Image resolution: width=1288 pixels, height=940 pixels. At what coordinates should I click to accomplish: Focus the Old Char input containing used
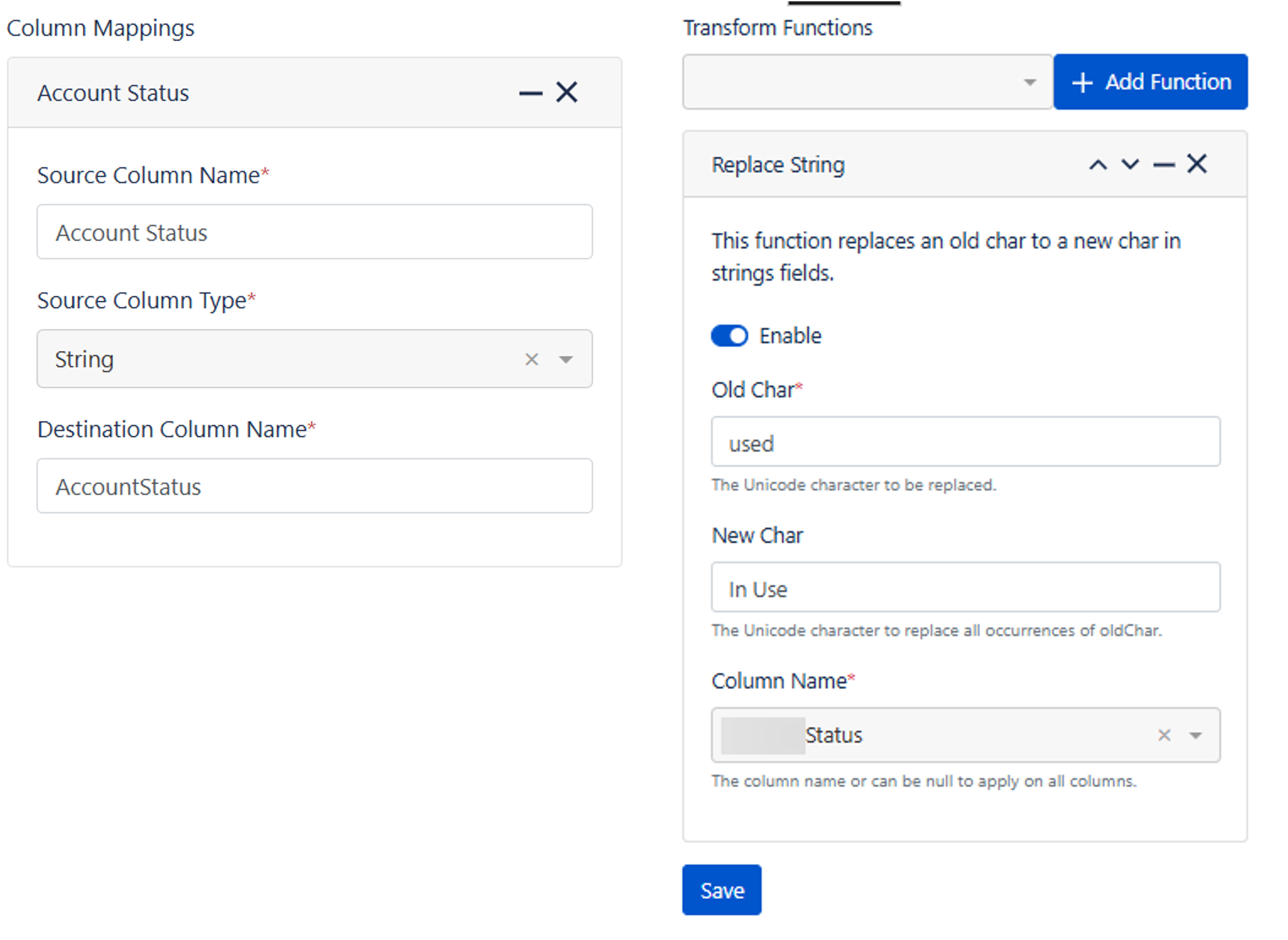pos(965,442)
